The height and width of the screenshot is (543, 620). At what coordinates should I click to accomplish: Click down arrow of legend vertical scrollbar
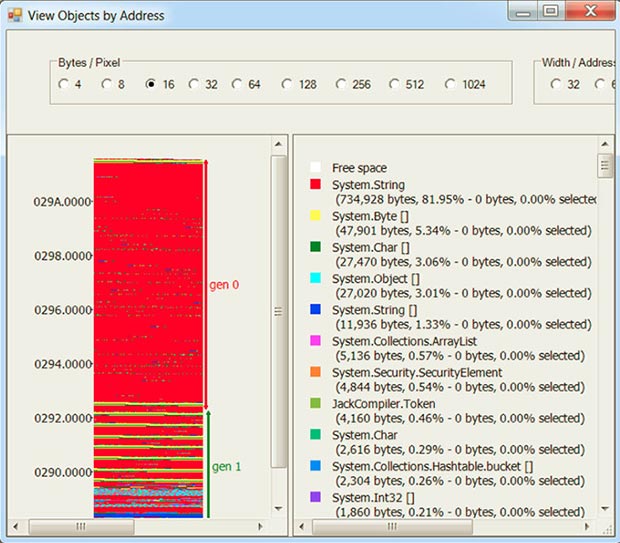click(605, 509)
